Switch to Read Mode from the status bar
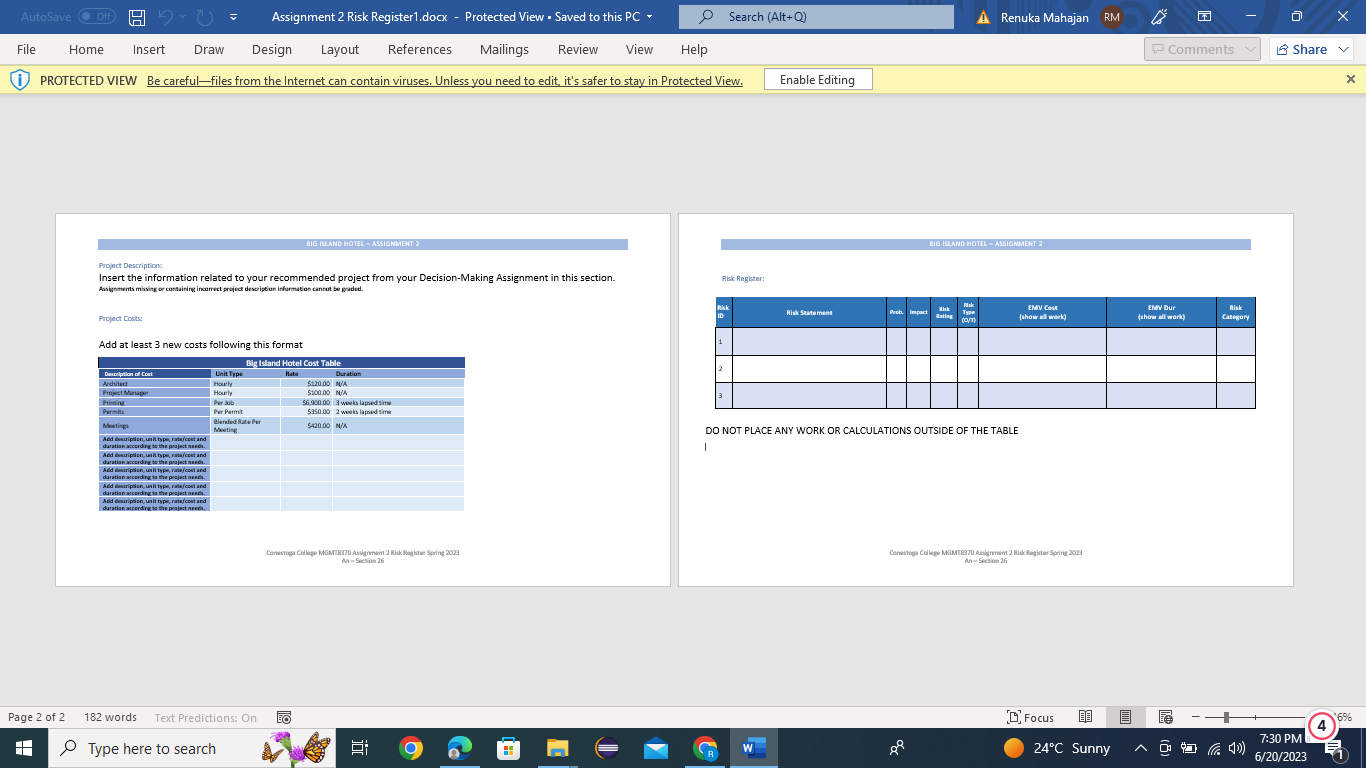 1085,717
